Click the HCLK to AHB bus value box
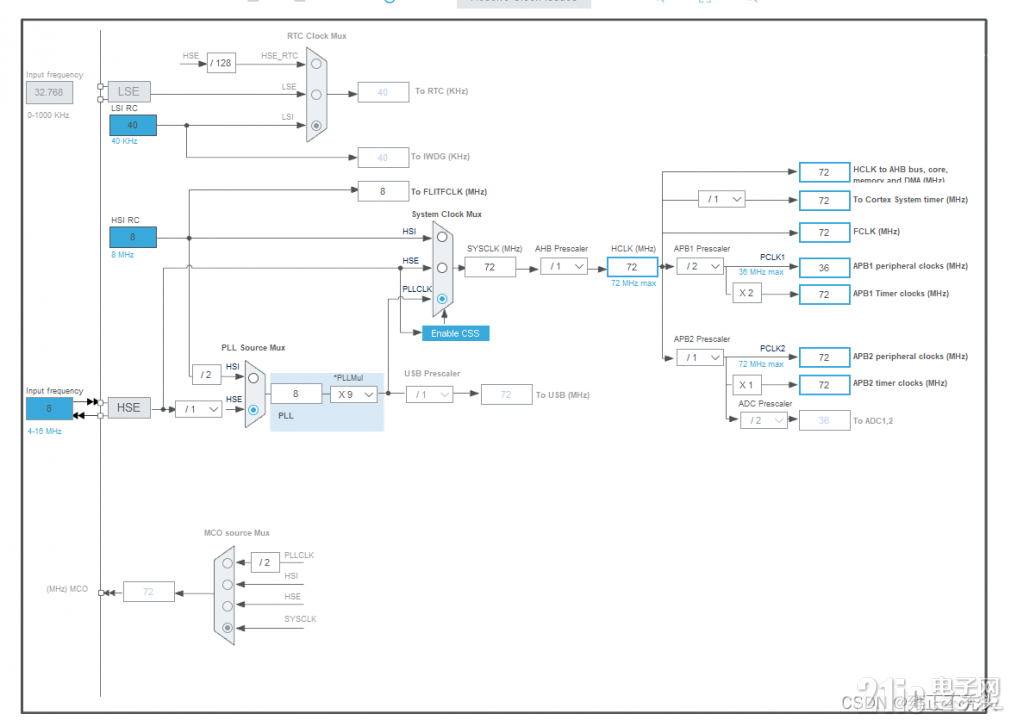This screenshot has height=720, width=1011. (x=824, y=172)
